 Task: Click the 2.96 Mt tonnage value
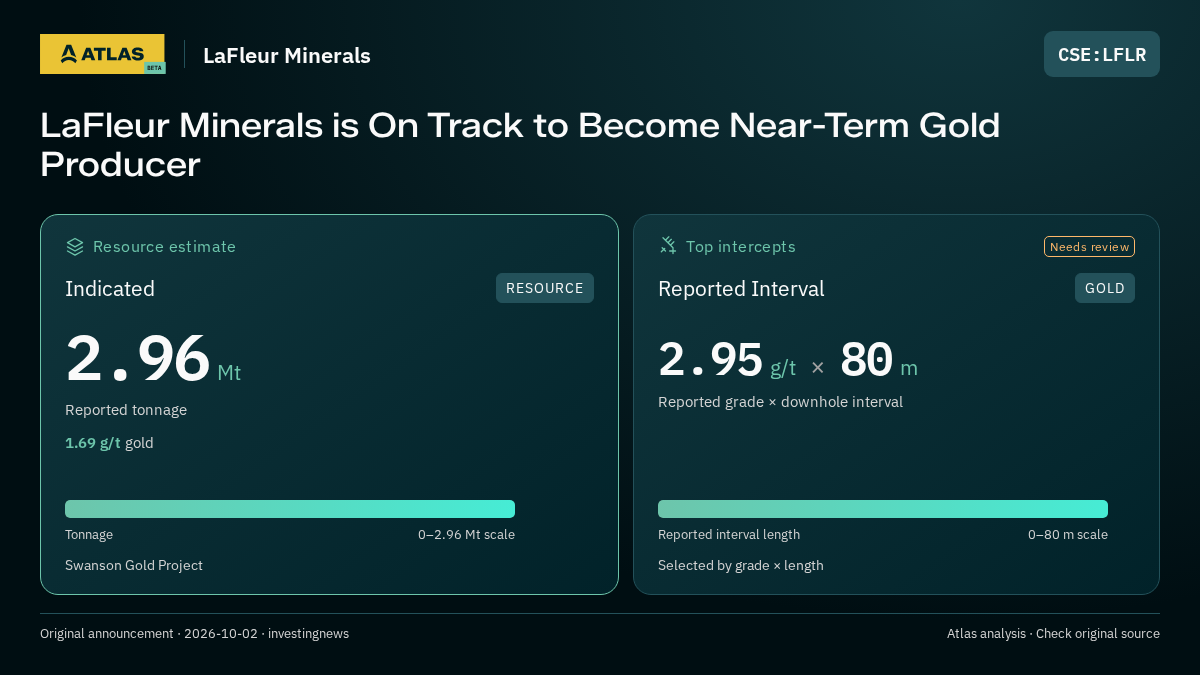(x=153, y=360)
